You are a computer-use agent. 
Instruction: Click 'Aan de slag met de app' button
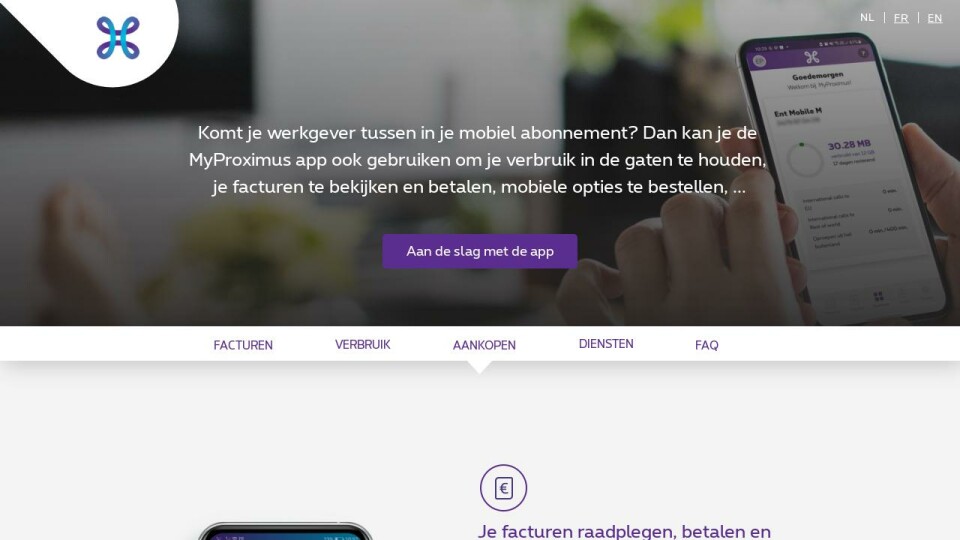click(x=480, y=251)
